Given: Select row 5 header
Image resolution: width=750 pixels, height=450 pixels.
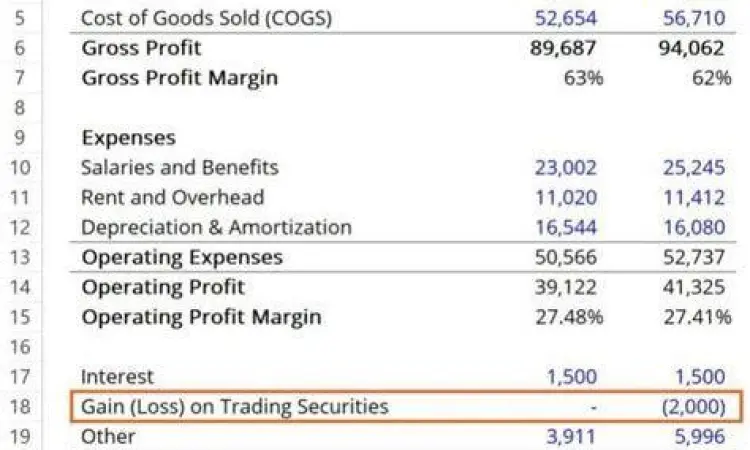Looking at the screenshot, I should [x=19, y=18].
